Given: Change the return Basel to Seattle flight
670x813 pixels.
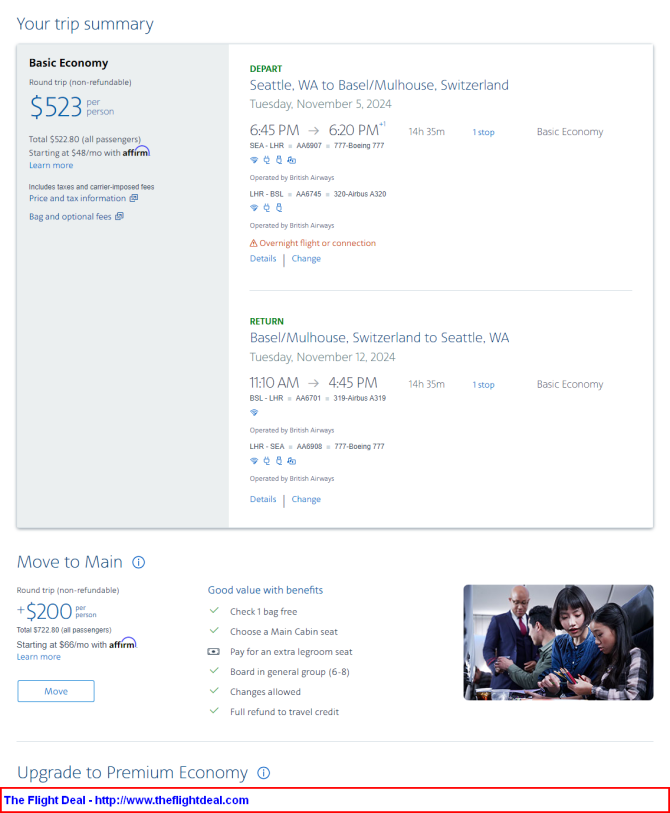Looking at the screenshot, I should pos(306,499).
